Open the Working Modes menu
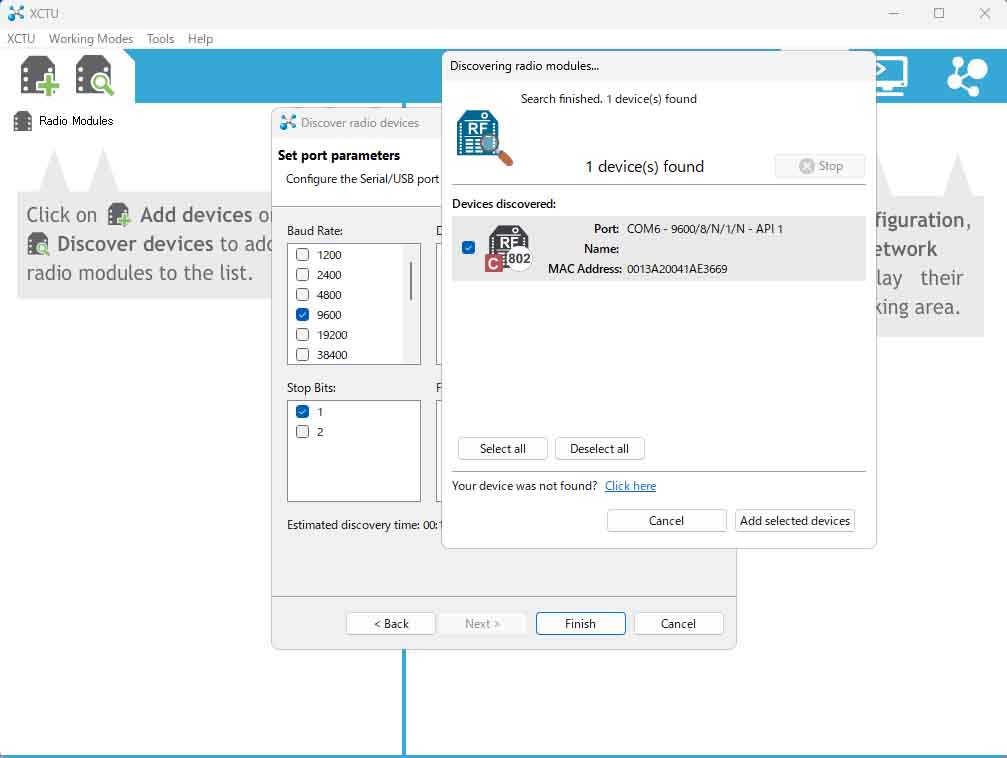The image size is (1007, 758). (91, 39)
